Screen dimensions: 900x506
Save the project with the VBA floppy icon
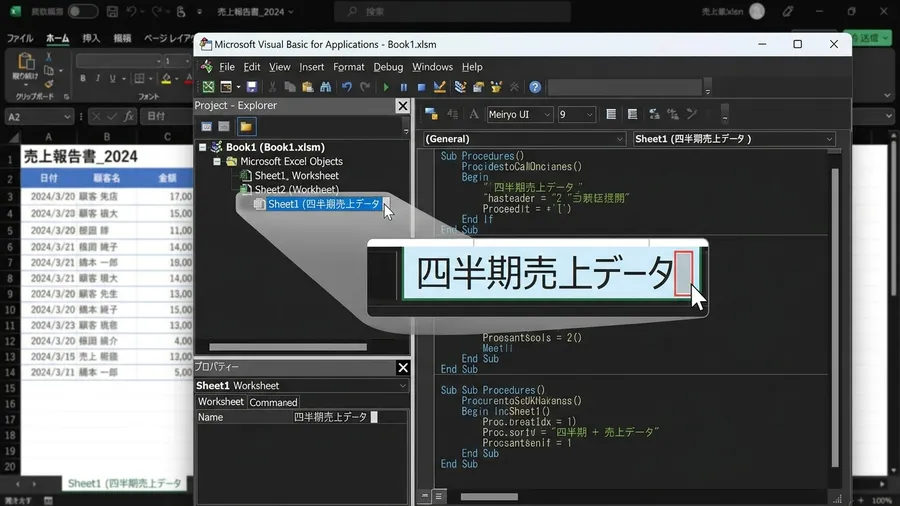pos(251,87)
